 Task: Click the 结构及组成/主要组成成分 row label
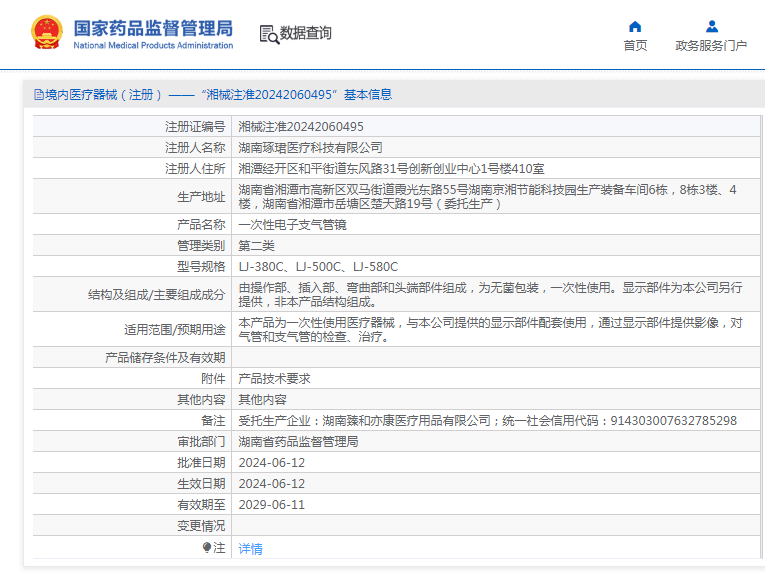(x=157, y=295)
